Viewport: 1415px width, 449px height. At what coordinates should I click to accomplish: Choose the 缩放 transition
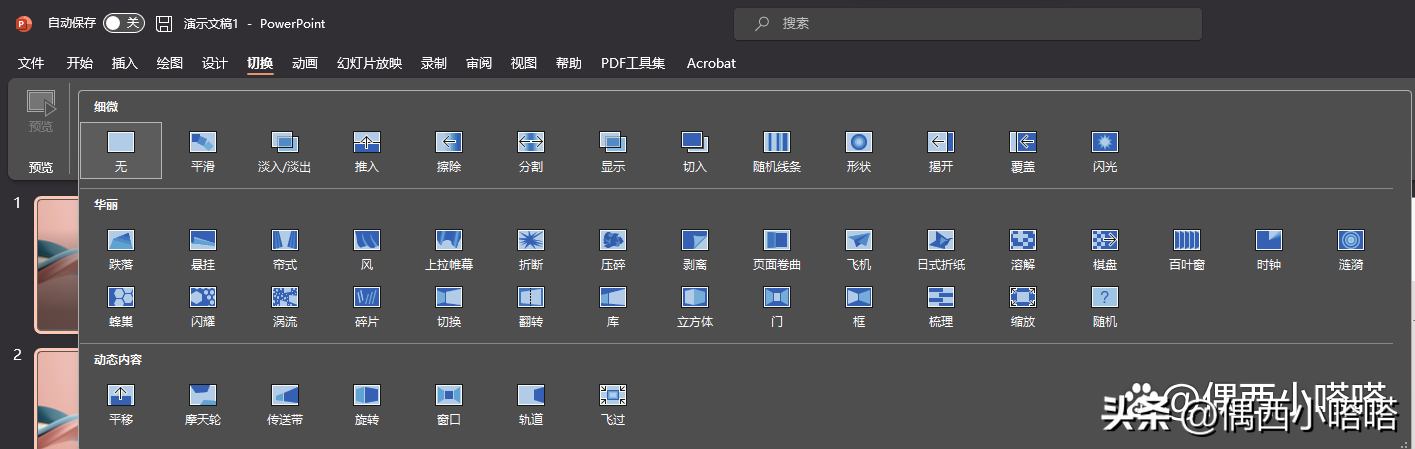1023,307
